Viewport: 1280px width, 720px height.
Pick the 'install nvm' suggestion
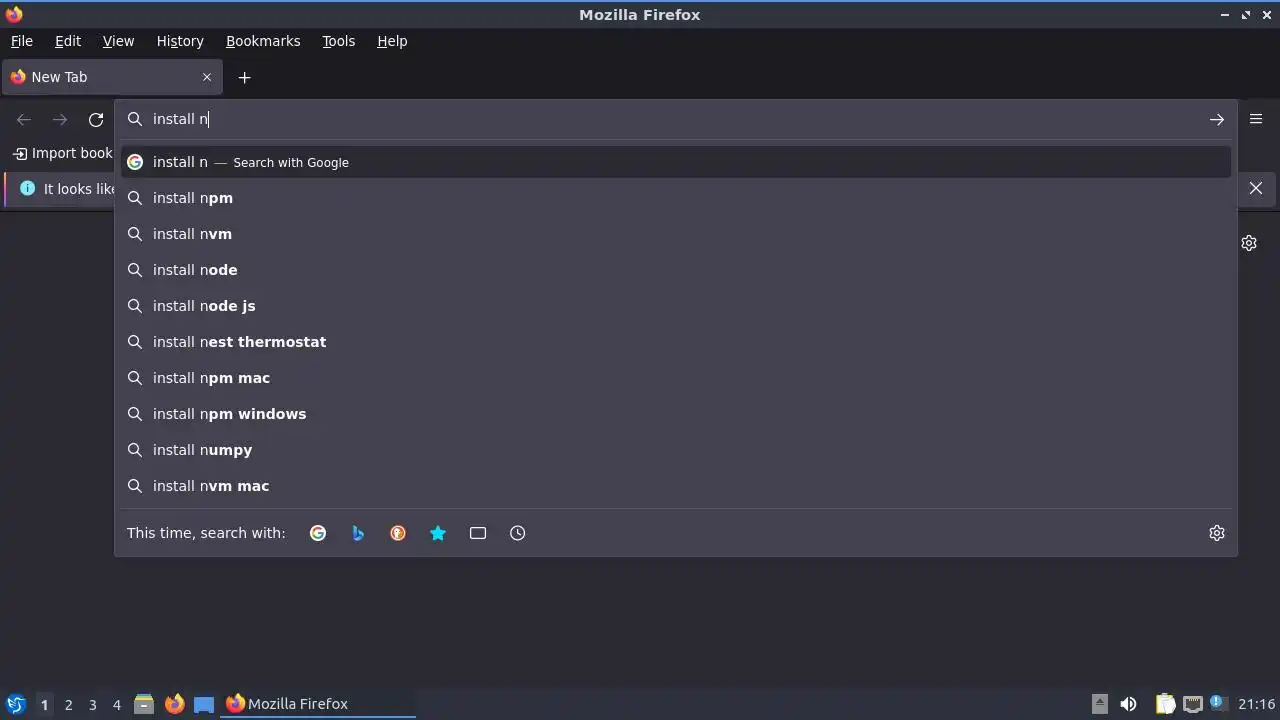tap(676, 234)
